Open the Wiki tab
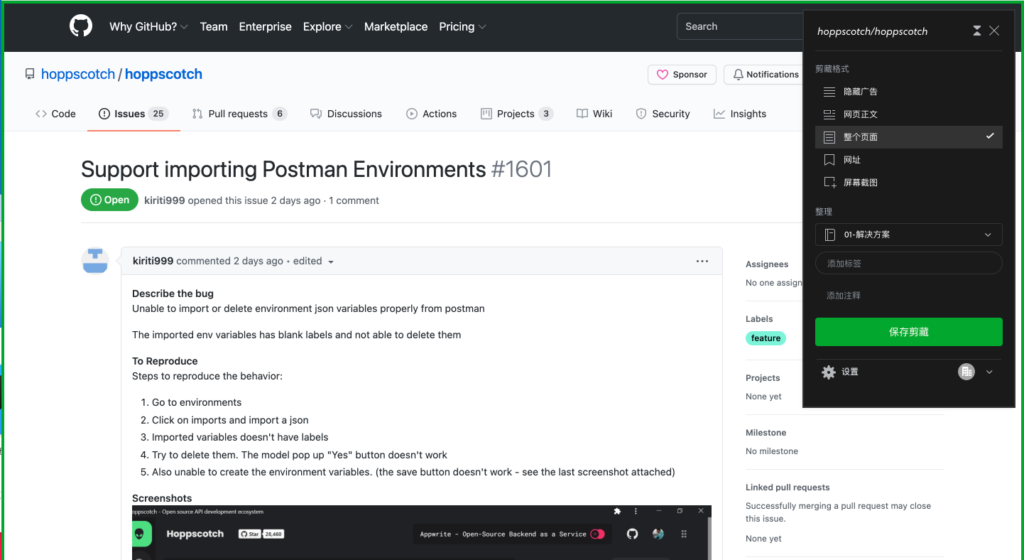Viewport: 1024px width, 560px height. pos(594,114)
